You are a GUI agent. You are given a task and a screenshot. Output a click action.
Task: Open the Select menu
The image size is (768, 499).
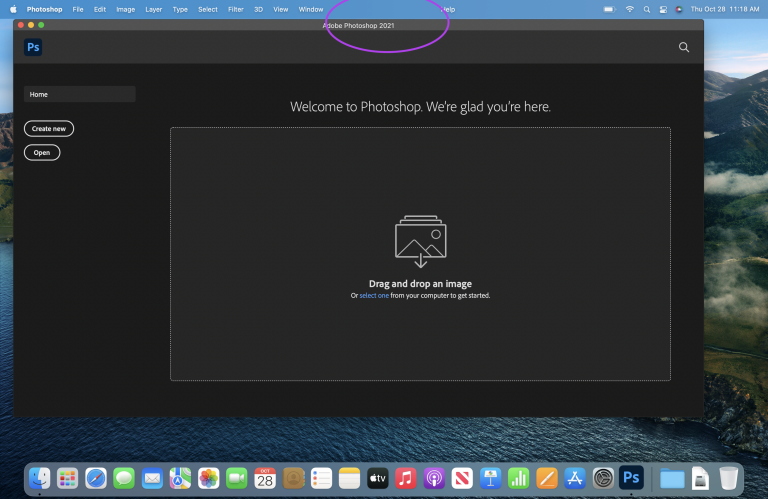coord(208,9)
